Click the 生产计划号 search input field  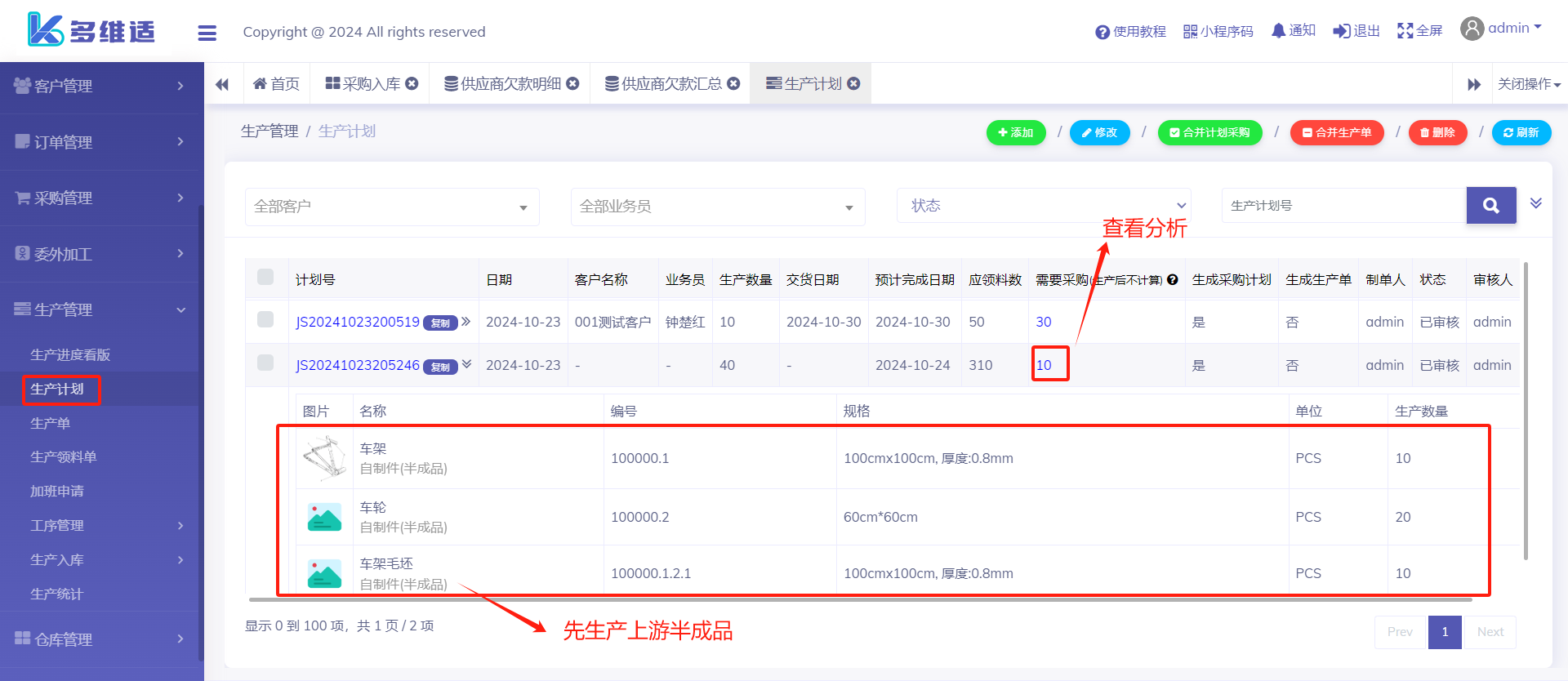pos(1343,206)
